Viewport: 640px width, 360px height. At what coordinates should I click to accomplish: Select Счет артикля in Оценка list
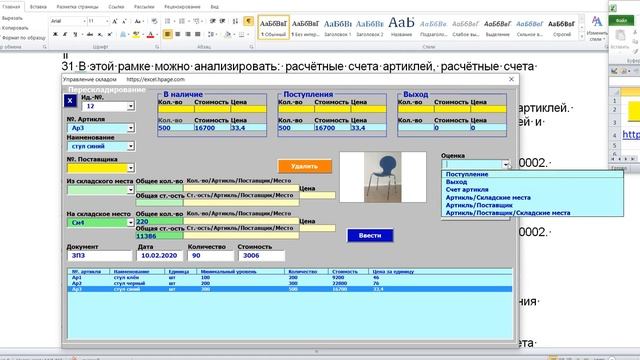(x=533, y=190)
